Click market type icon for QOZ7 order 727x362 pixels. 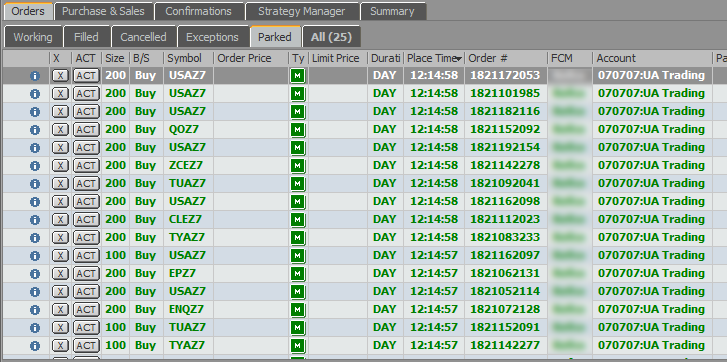(298, 130)
